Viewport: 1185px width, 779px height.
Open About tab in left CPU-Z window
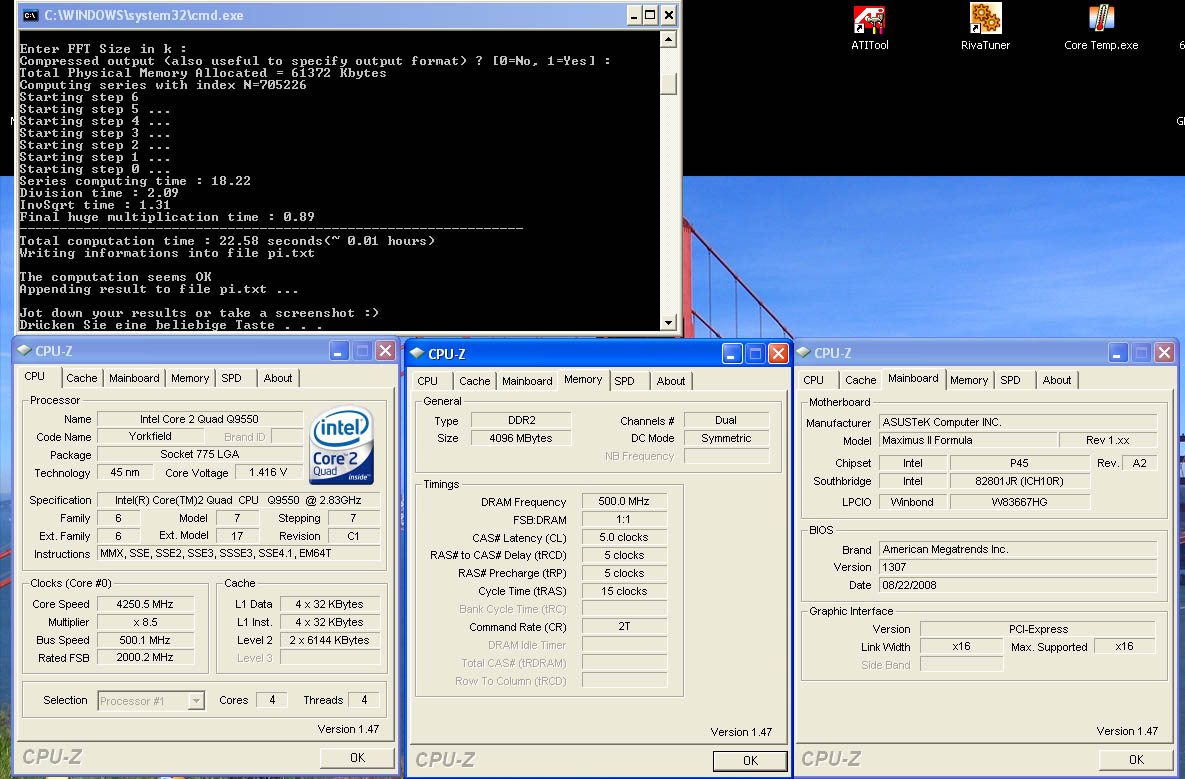(277, 378)
